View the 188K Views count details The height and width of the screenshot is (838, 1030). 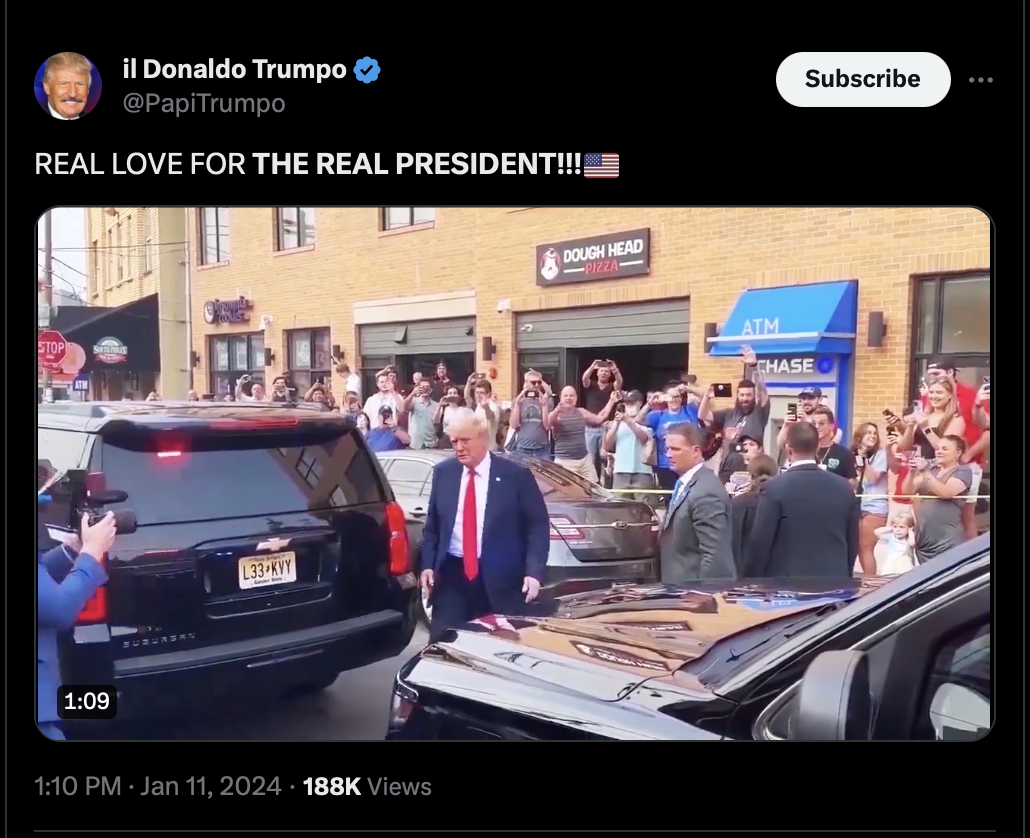click(x=367, y=786)
